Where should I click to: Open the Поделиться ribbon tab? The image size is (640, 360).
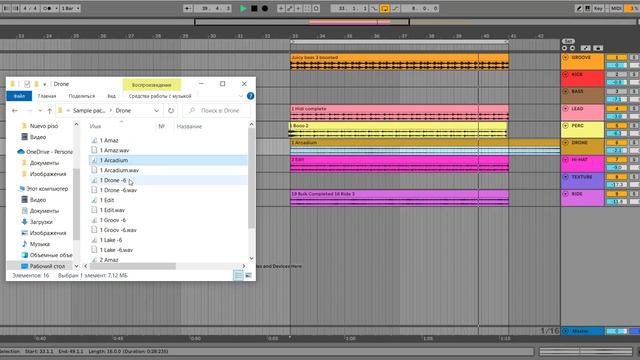pos(82,96)
